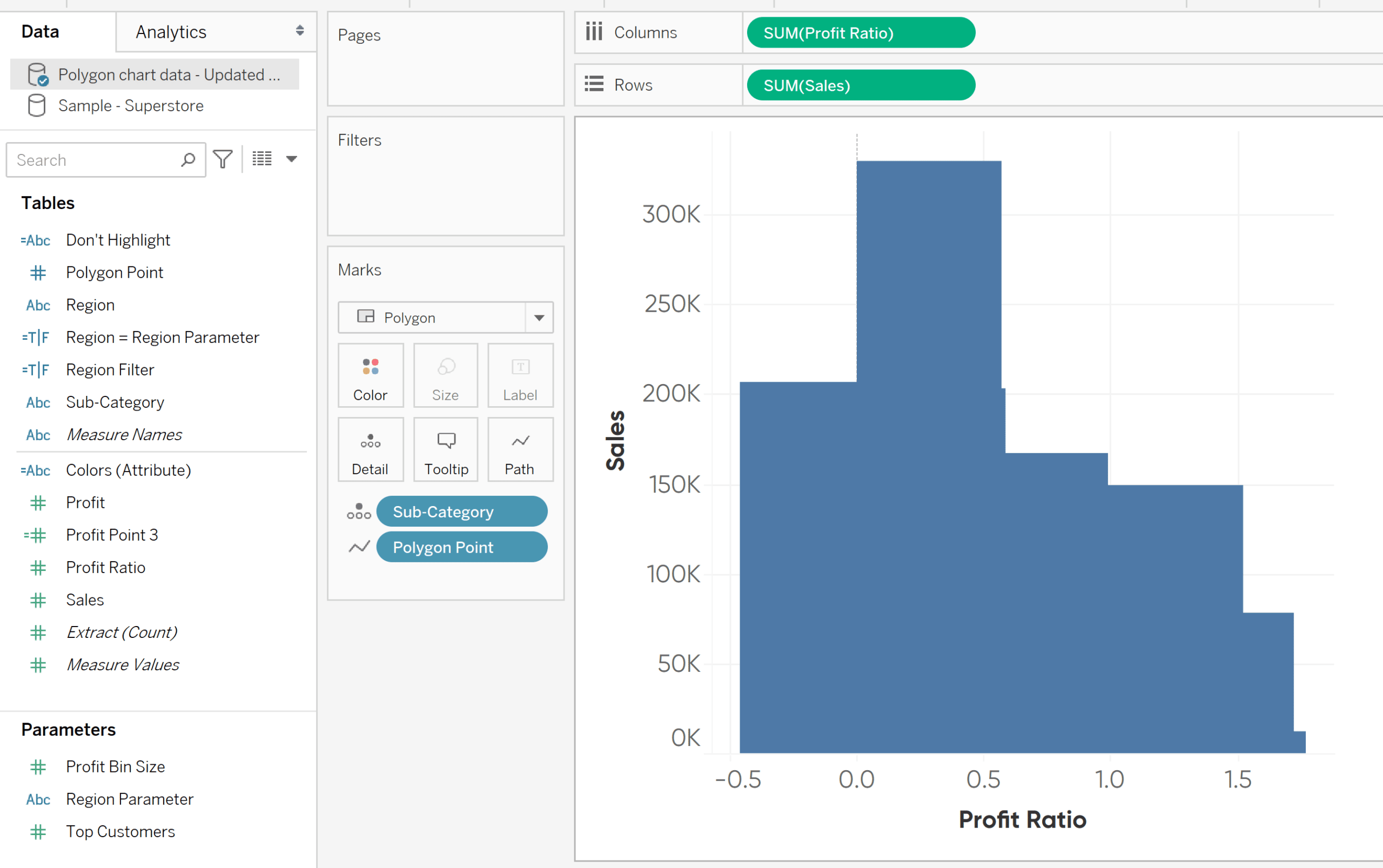1383x868 pixels.
Task: Switch to the Data tab
Action: coord(40,31)
